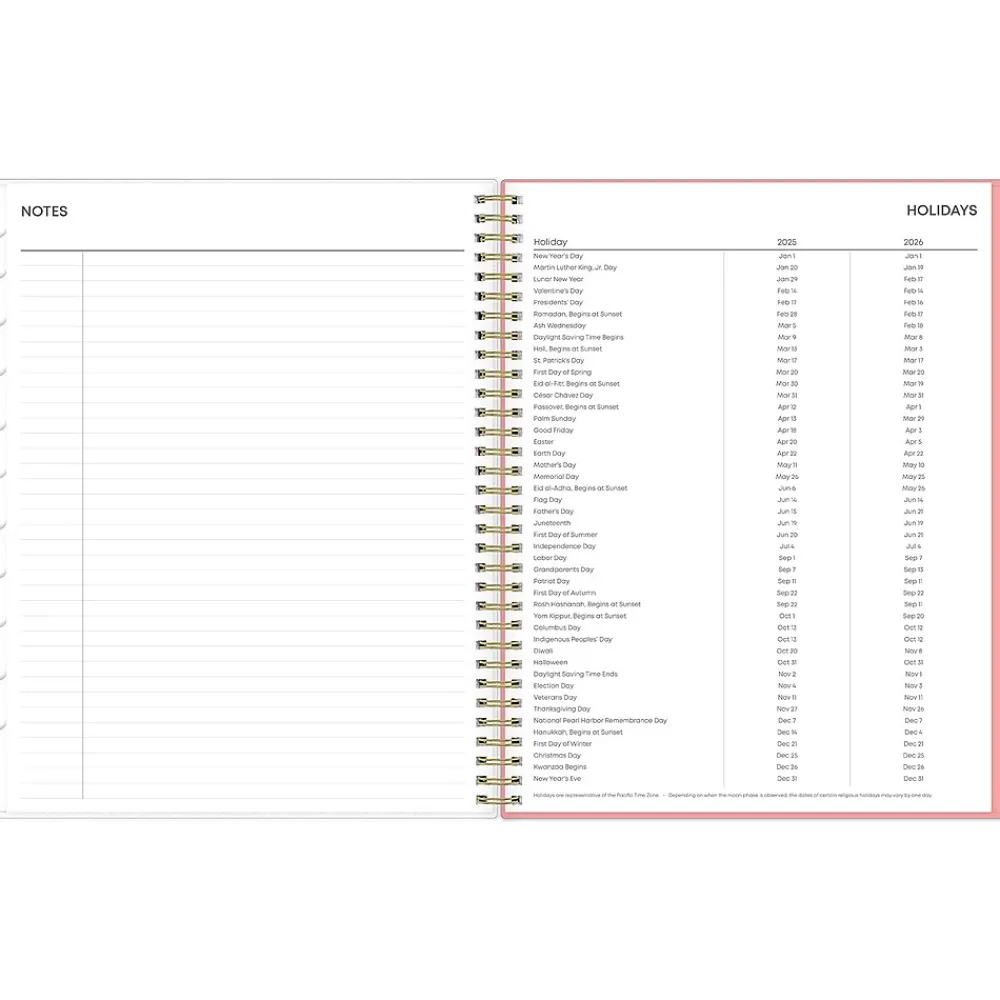Select the Thanksgiving Day label
This screenshot has height=1000, width=1000.
(562, 709)
